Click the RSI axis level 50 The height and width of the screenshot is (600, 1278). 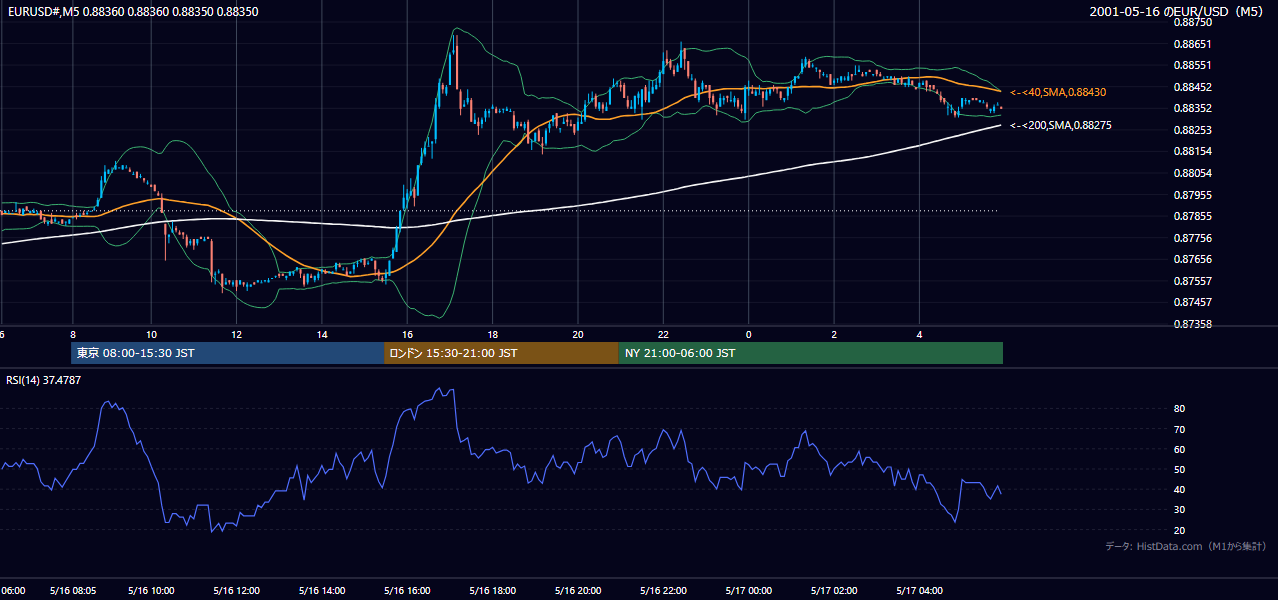[1179, 469]
